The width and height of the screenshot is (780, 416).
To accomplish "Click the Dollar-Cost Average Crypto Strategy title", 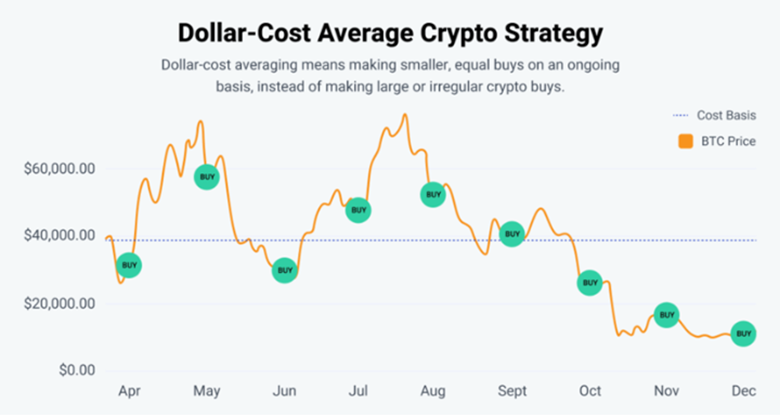I will [390, 33].
